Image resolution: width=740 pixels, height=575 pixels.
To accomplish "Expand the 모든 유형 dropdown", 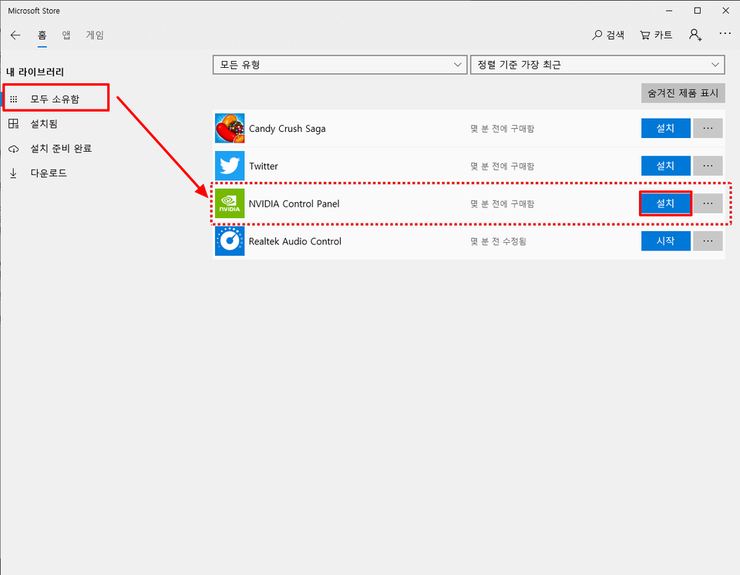I will pyautogui.click(x=340, y=65).
